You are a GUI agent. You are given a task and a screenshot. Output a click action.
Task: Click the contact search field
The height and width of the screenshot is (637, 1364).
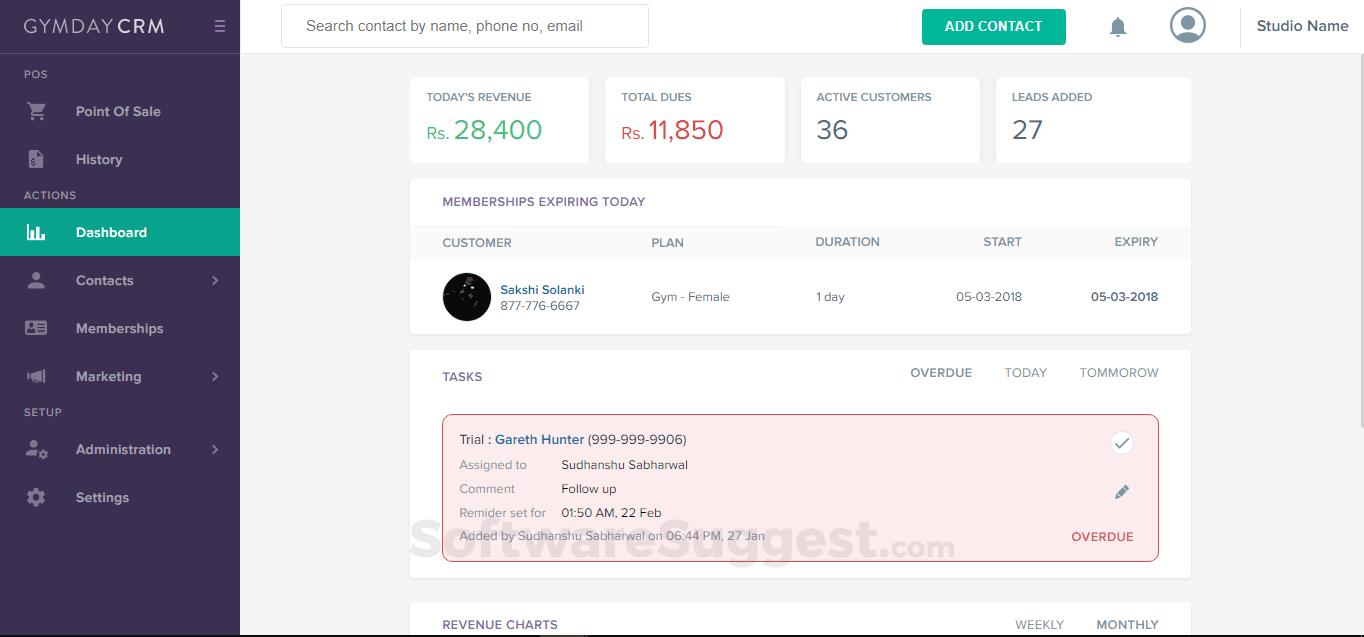pyautogui.click(x=464, y=26)
